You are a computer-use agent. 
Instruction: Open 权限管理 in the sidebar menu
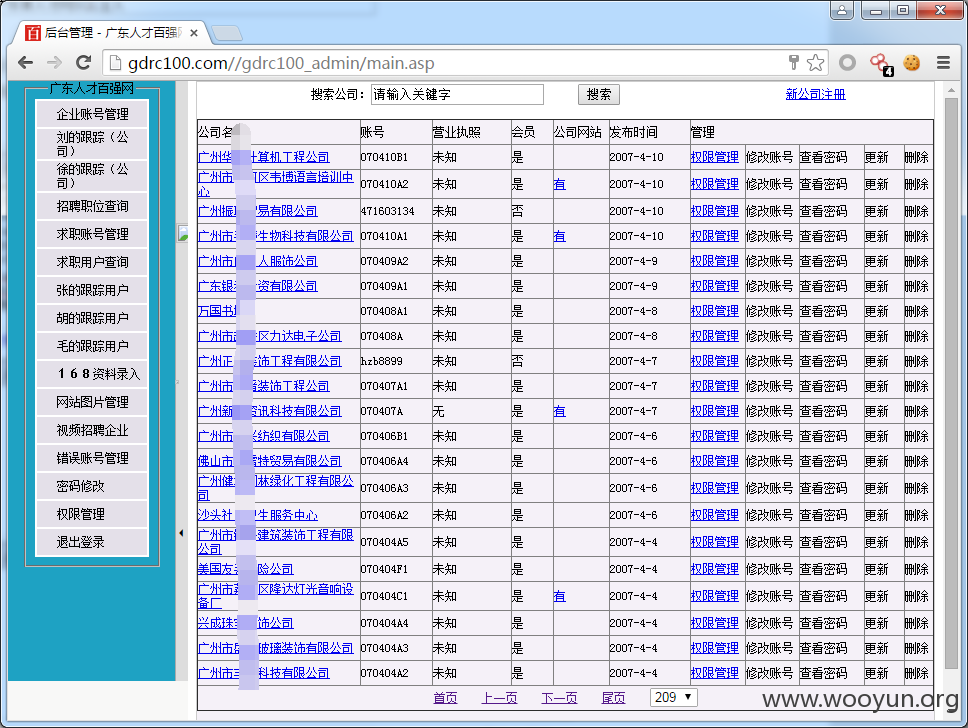click(x=92, y=514)
